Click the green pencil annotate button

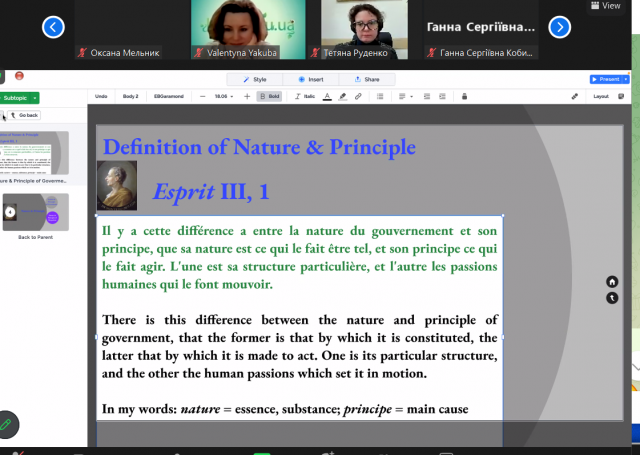pos(7,425)
